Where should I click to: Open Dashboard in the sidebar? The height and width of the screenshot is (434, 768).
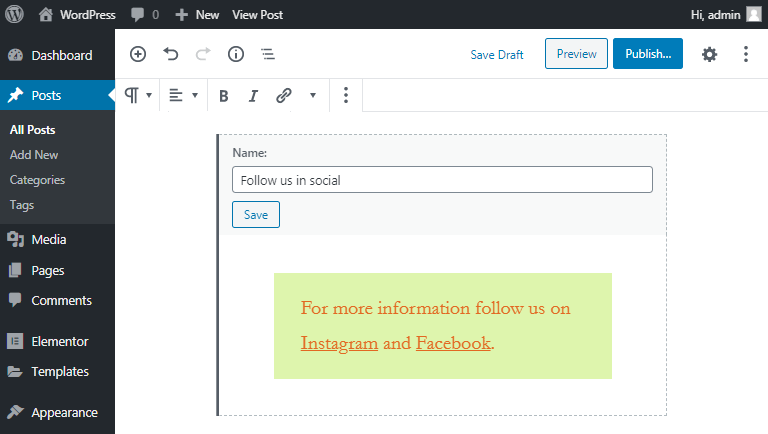click(57, 55)
